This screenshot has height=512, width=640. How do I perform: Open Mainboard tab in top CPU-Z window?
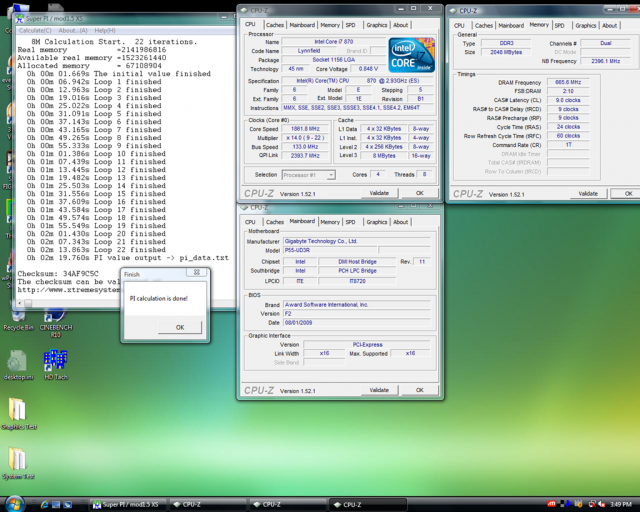[x=302, y=25]
